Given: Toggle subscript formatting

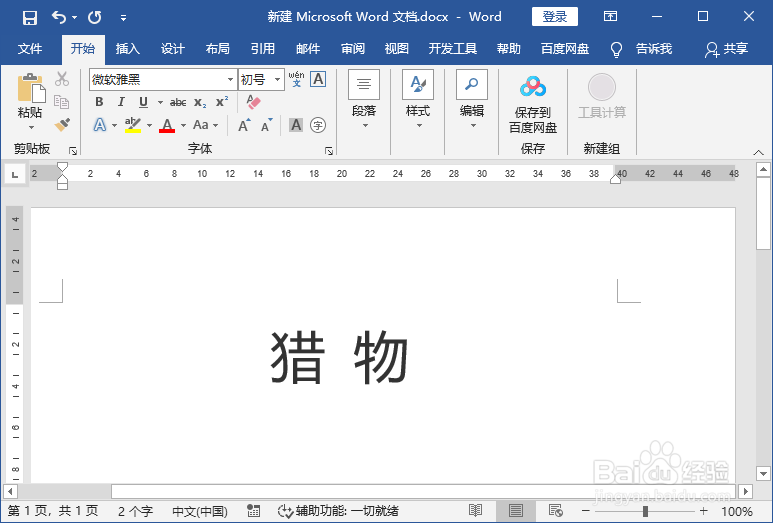Looking at the screenshot, I should click(200, 103).
